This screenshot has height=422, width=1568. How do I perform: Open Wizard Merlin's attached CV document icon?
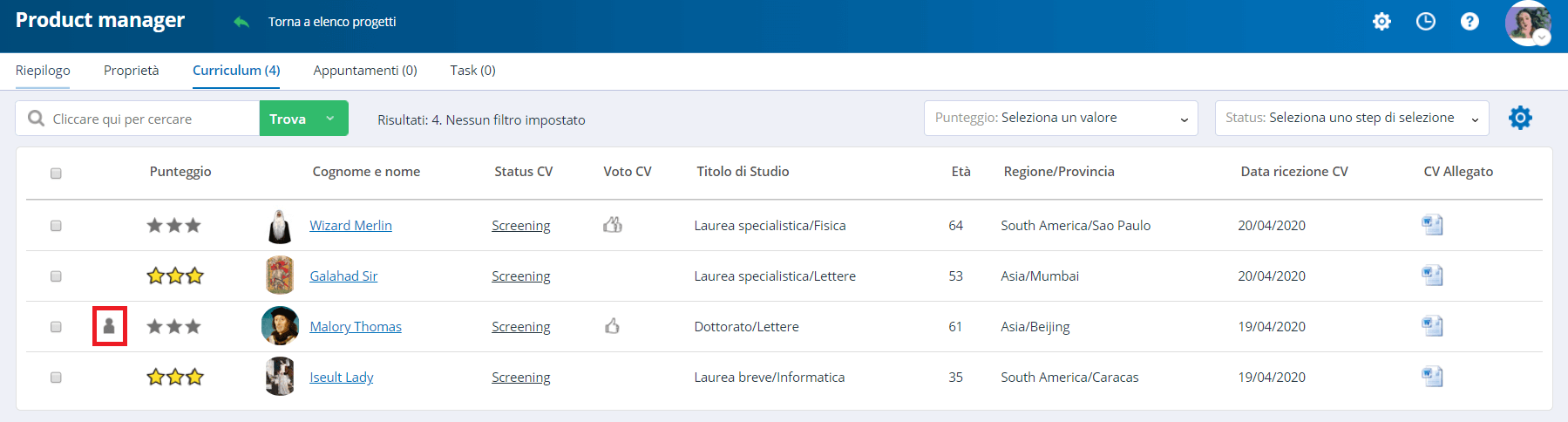point(1432,225)
